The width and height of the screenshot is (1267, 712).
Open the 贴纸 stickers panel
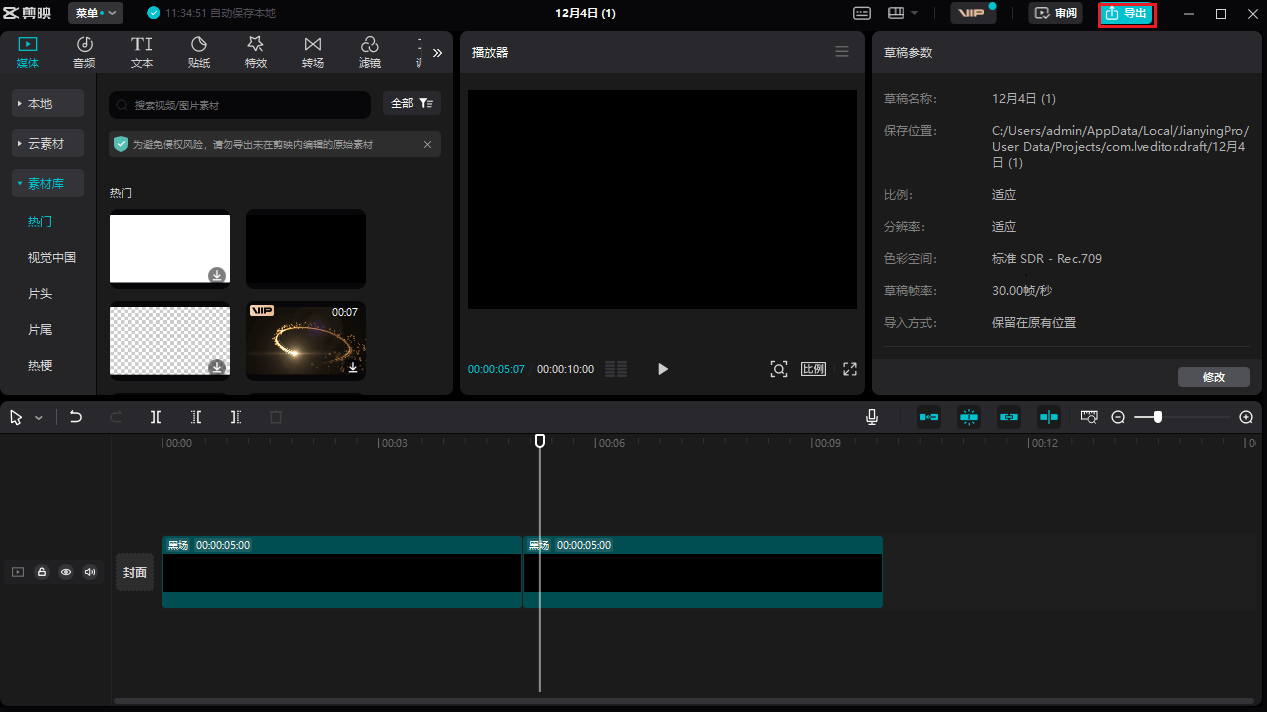tap(199, 52)
